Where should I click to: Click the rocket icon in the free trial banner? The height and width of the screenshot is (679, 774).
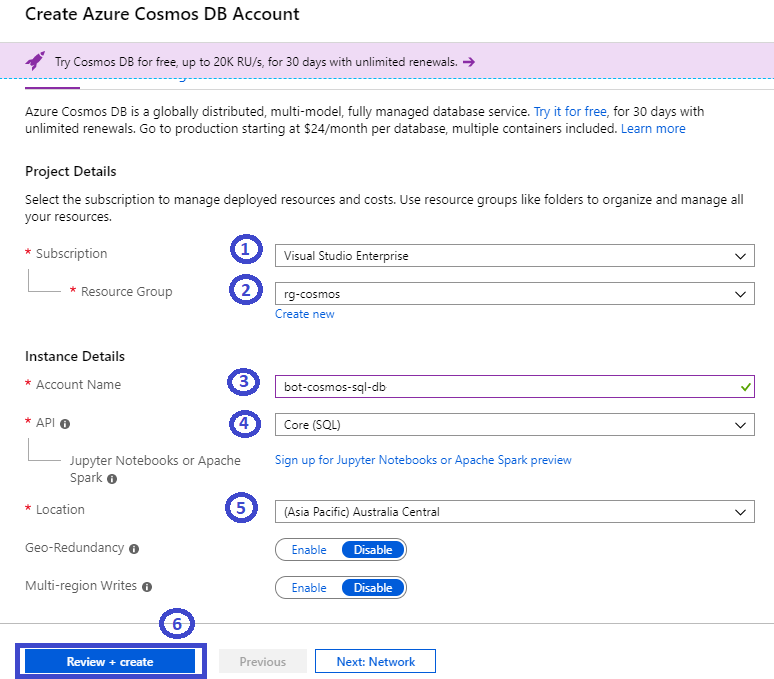click(x=35, y=61)
